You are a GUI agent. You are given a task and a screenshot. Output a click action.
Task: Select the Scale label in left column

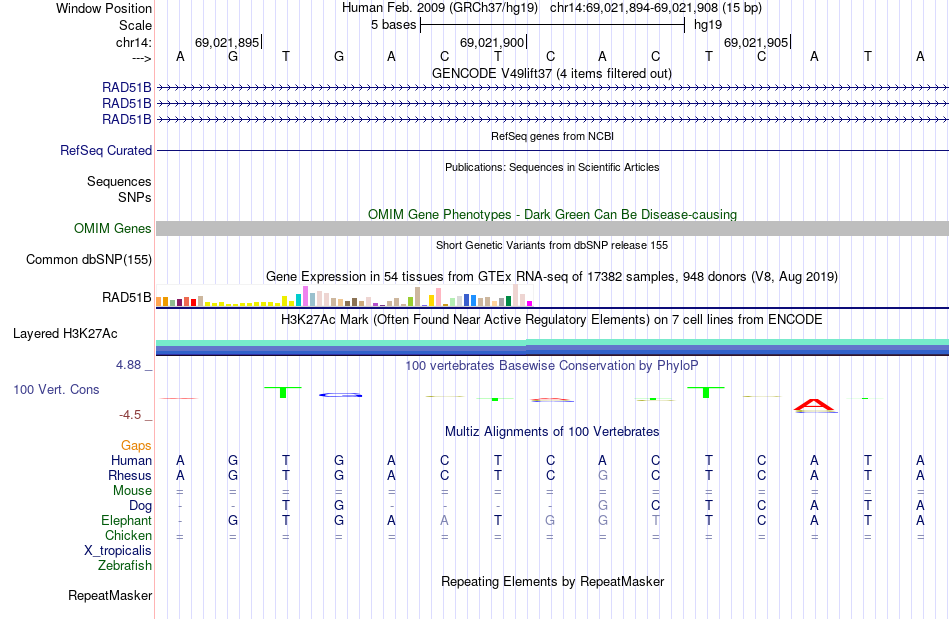pos(135,25)
